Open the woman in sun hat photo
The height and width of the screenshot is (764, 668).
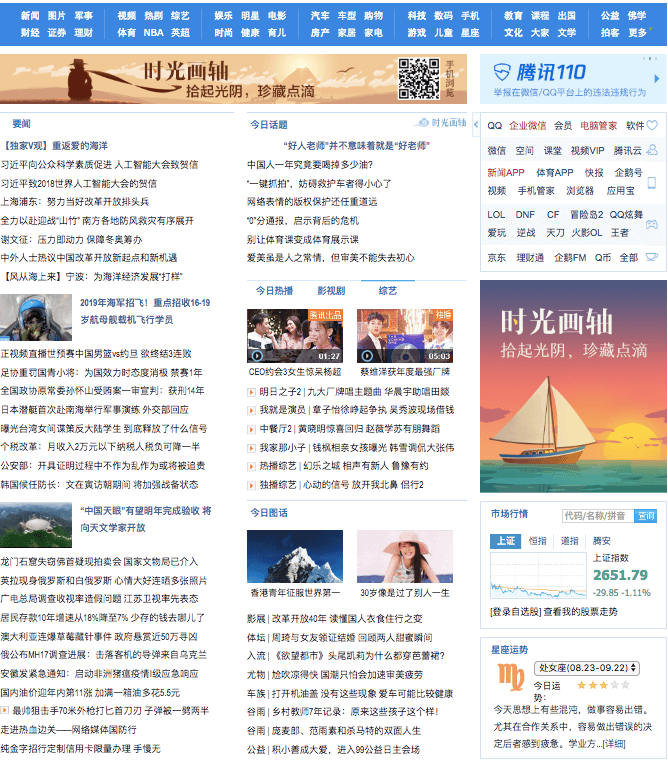click(x=405, y=556)
